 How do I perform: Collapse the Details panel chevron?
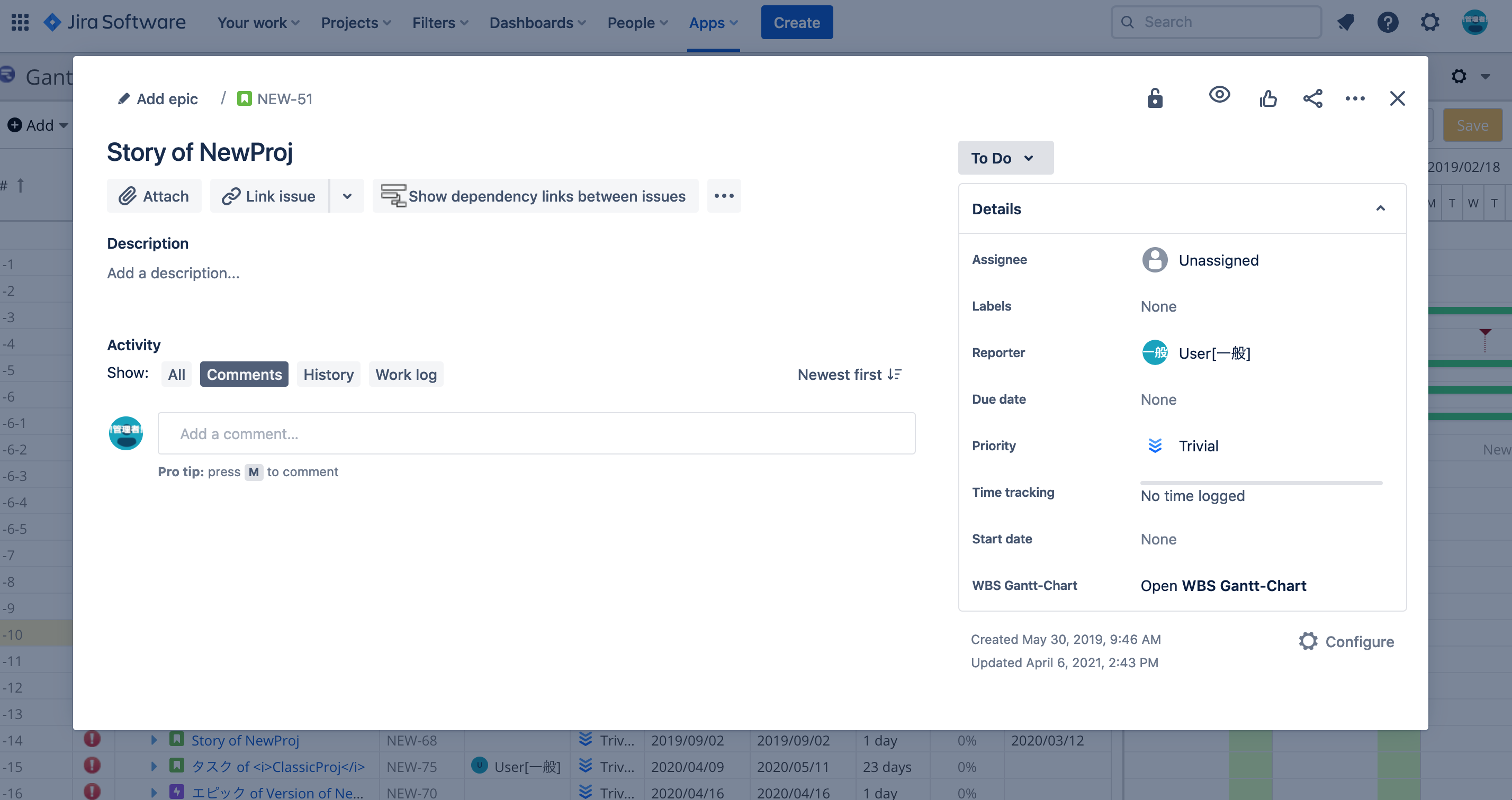click(1380, 209)
